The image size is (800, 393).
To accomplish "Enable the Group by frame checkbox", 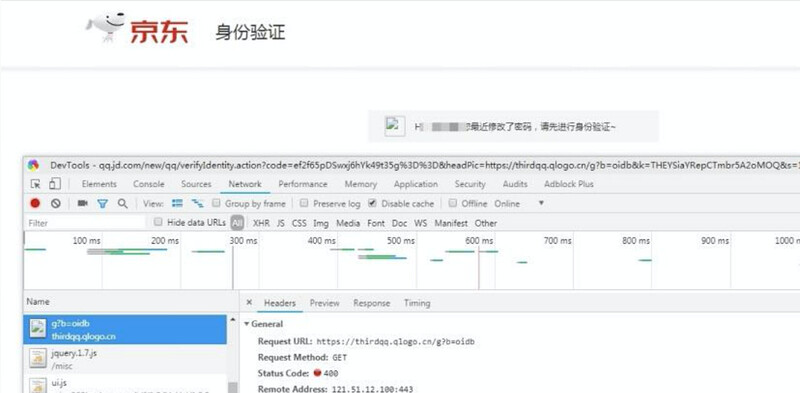I will (216, 203).
